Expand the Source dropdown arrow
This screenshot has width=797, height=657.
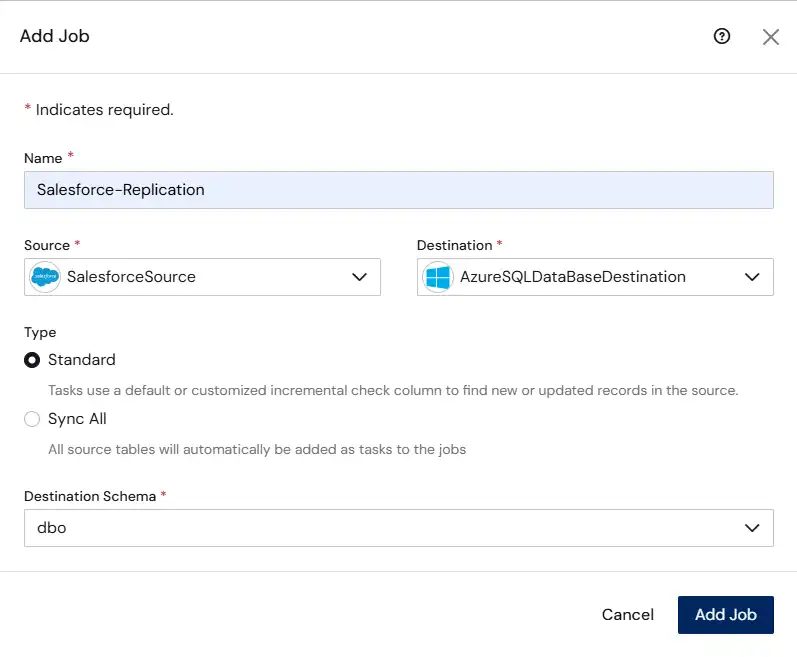tap(359, 277)
